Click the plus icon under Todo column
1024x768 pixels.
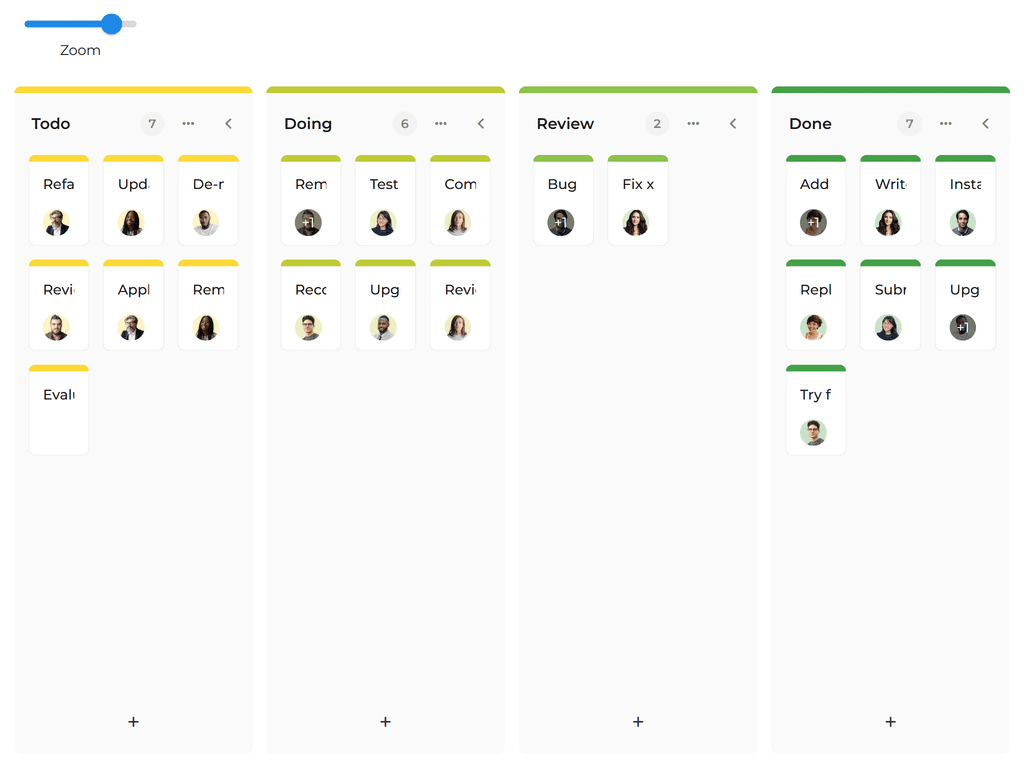pos(133,721)
